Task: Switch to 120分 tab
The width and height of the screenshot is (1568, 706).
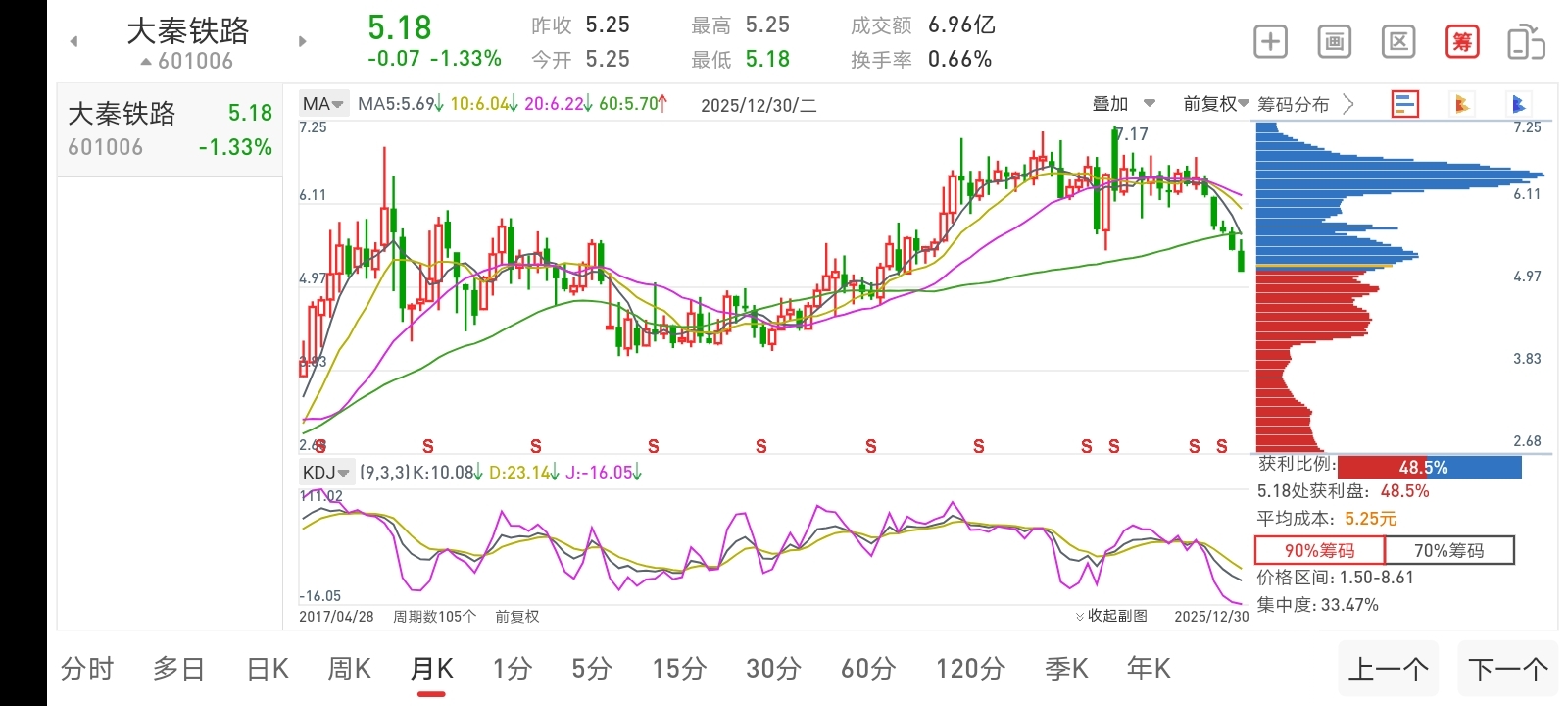Action: tap(970, 669)
